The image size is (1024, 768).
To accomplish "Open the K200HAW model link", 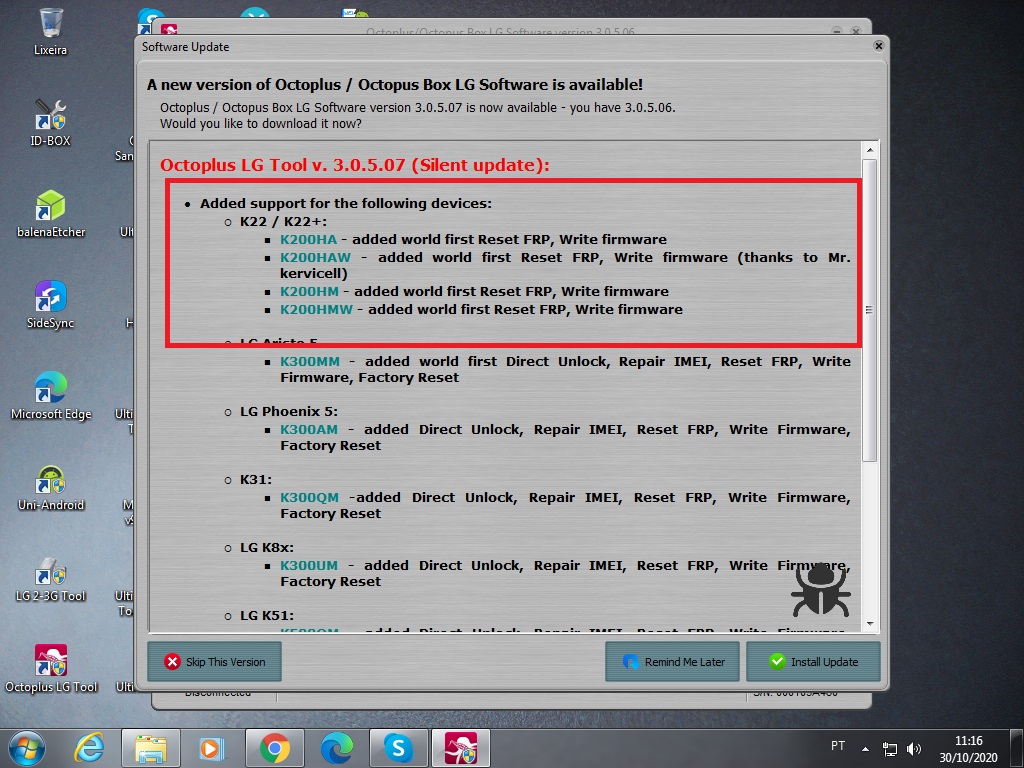I will tap(315, 258).
